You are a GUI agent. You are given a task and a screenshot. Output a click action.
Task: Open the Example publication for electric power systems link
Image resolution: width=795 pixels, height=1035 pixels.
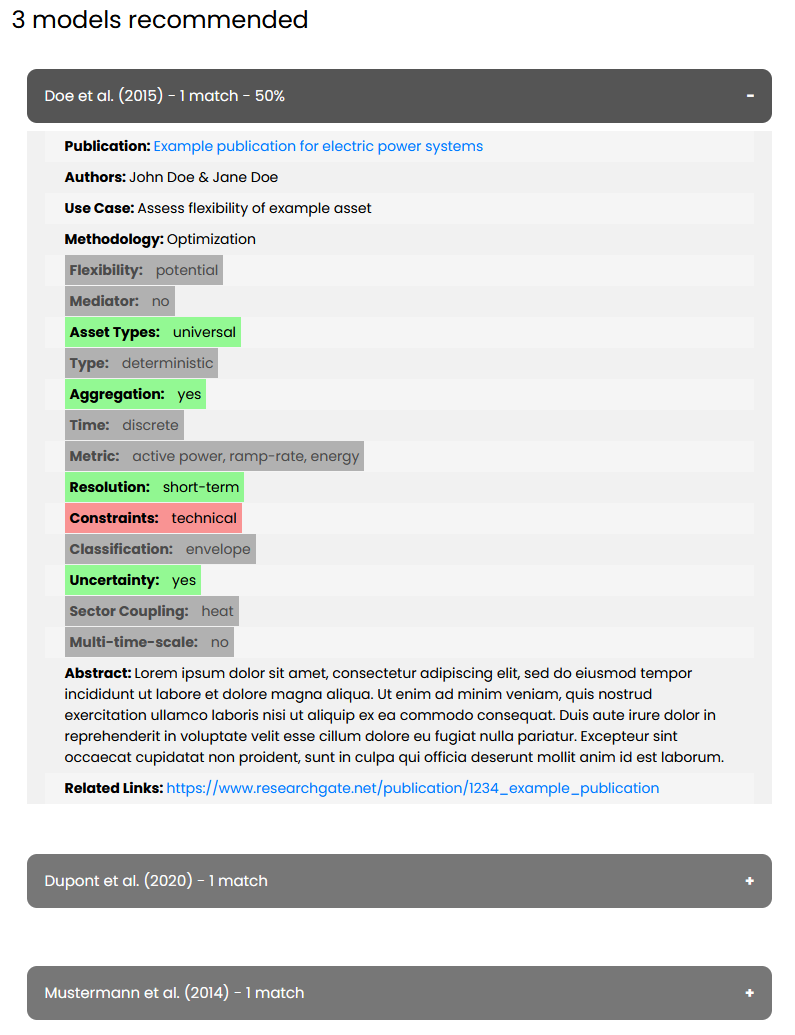click(x=318, y=146)
